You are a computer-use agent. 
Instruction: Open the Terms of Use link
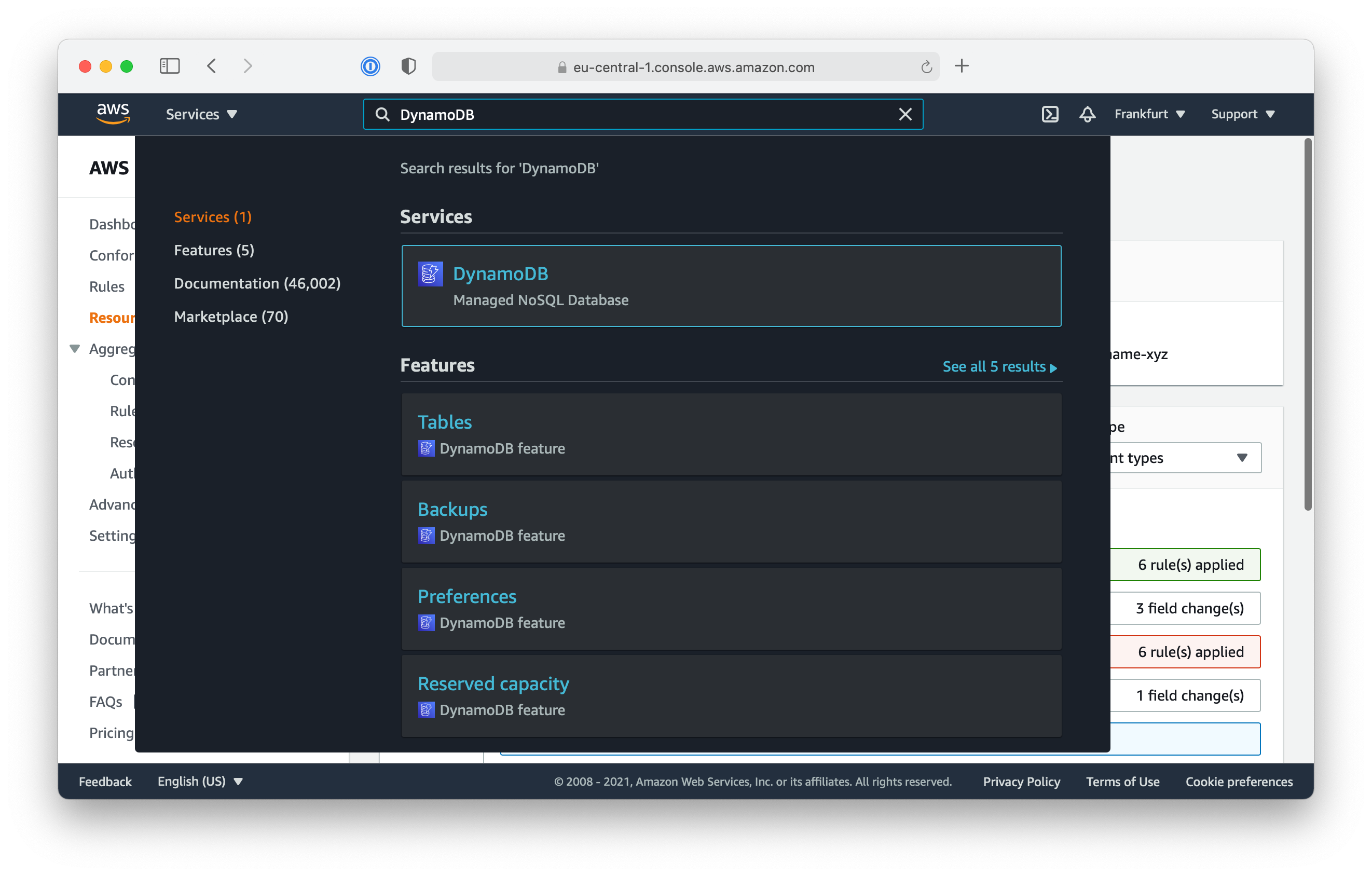point(1122,782)
